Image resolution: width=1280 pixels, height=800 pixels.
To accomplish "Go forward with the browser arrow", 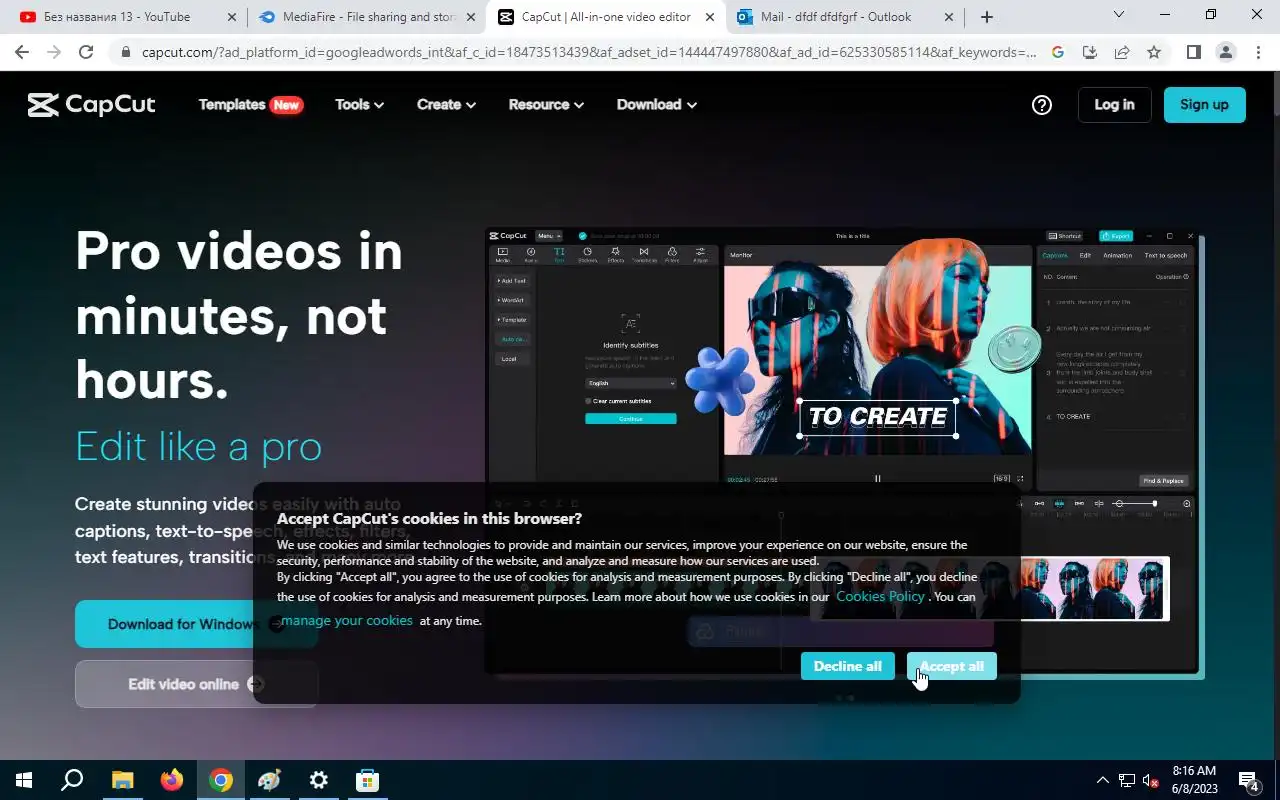I will point(54,52).
